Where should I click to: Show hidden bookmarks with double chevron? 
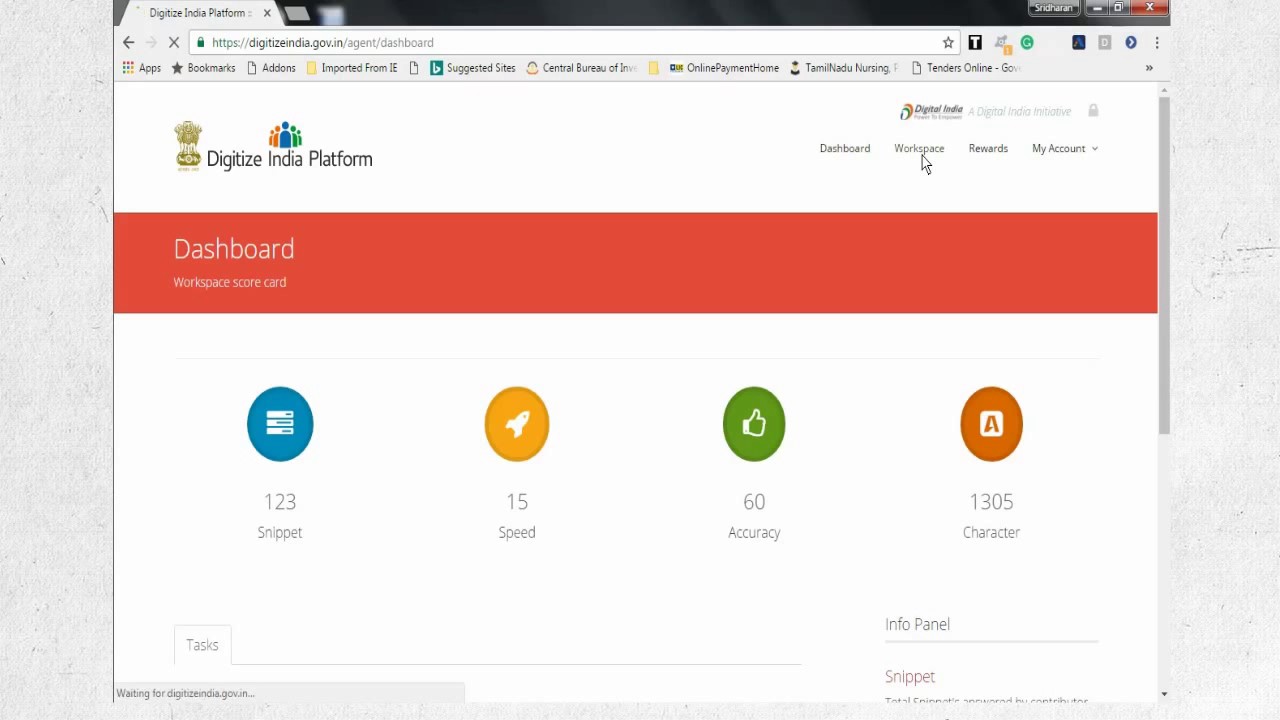1149,68
